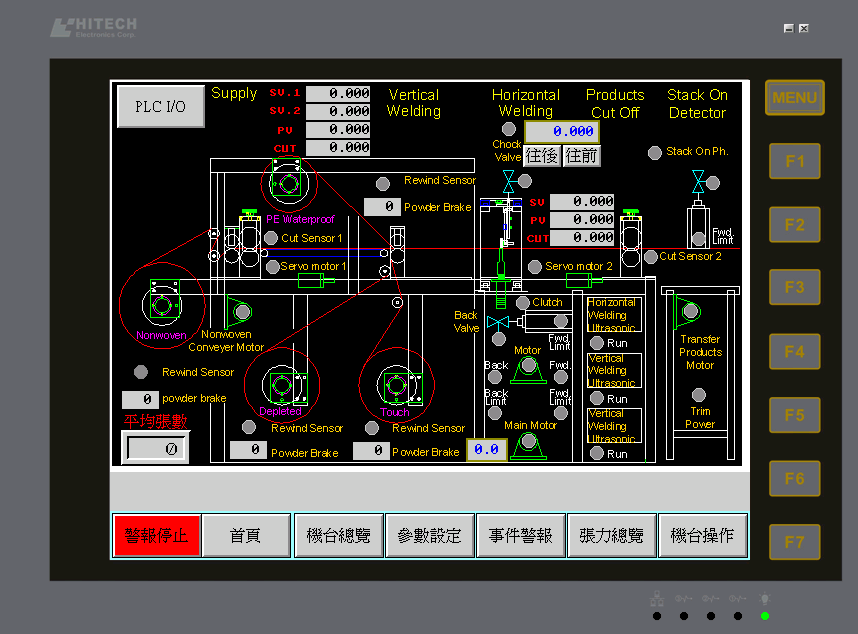
Task: Select the Touch roll icon
Action: 394,386
